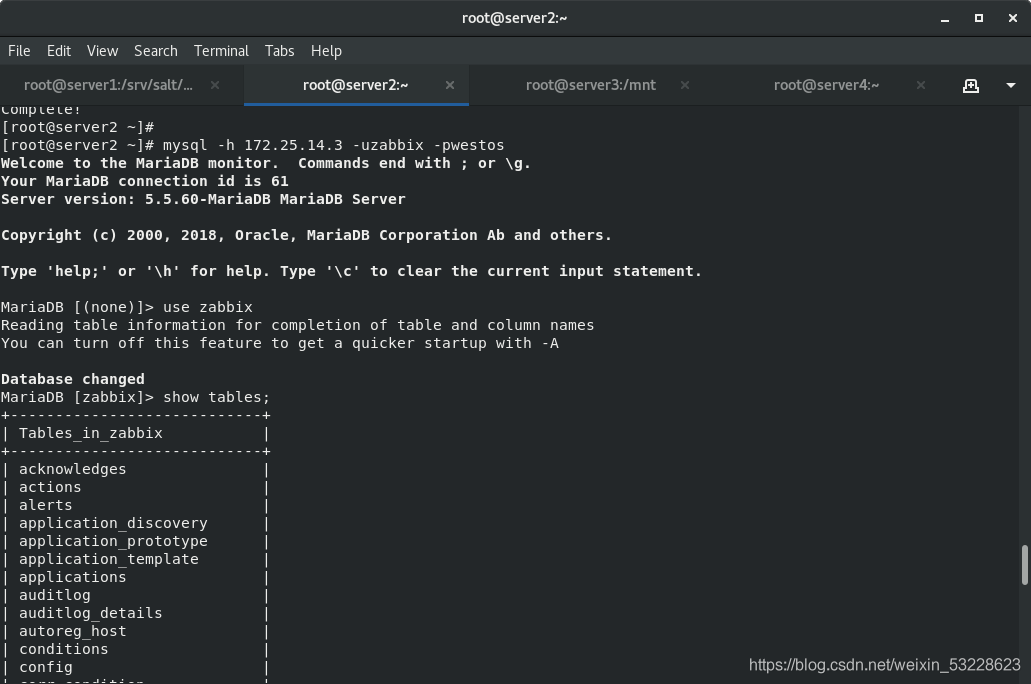Click the 'use zabbix' command line
The width and height of the screenshot is (1031, 684).
coord(127,307)
